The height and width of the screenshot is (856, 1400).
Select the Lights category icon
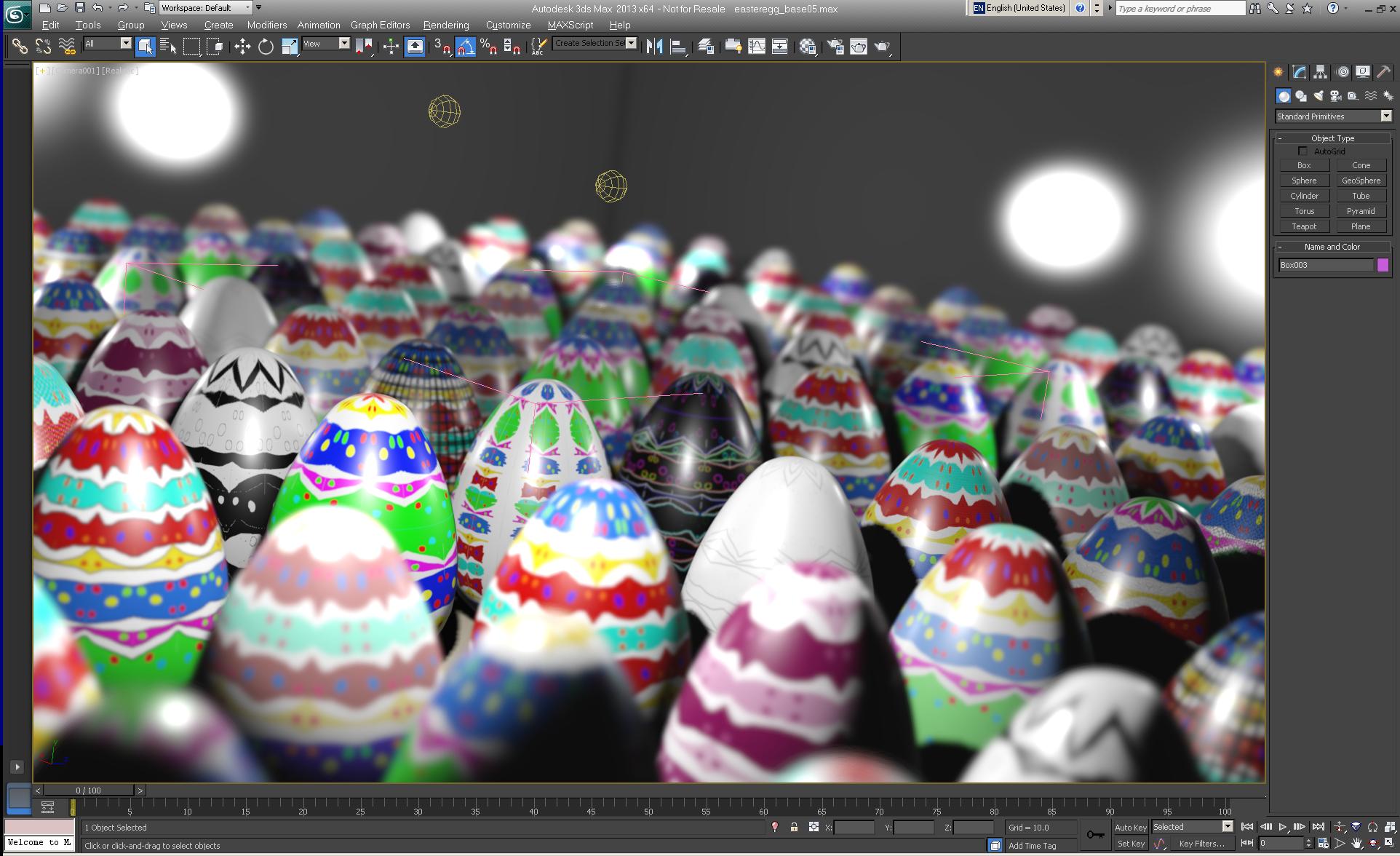click(1318, 96)
